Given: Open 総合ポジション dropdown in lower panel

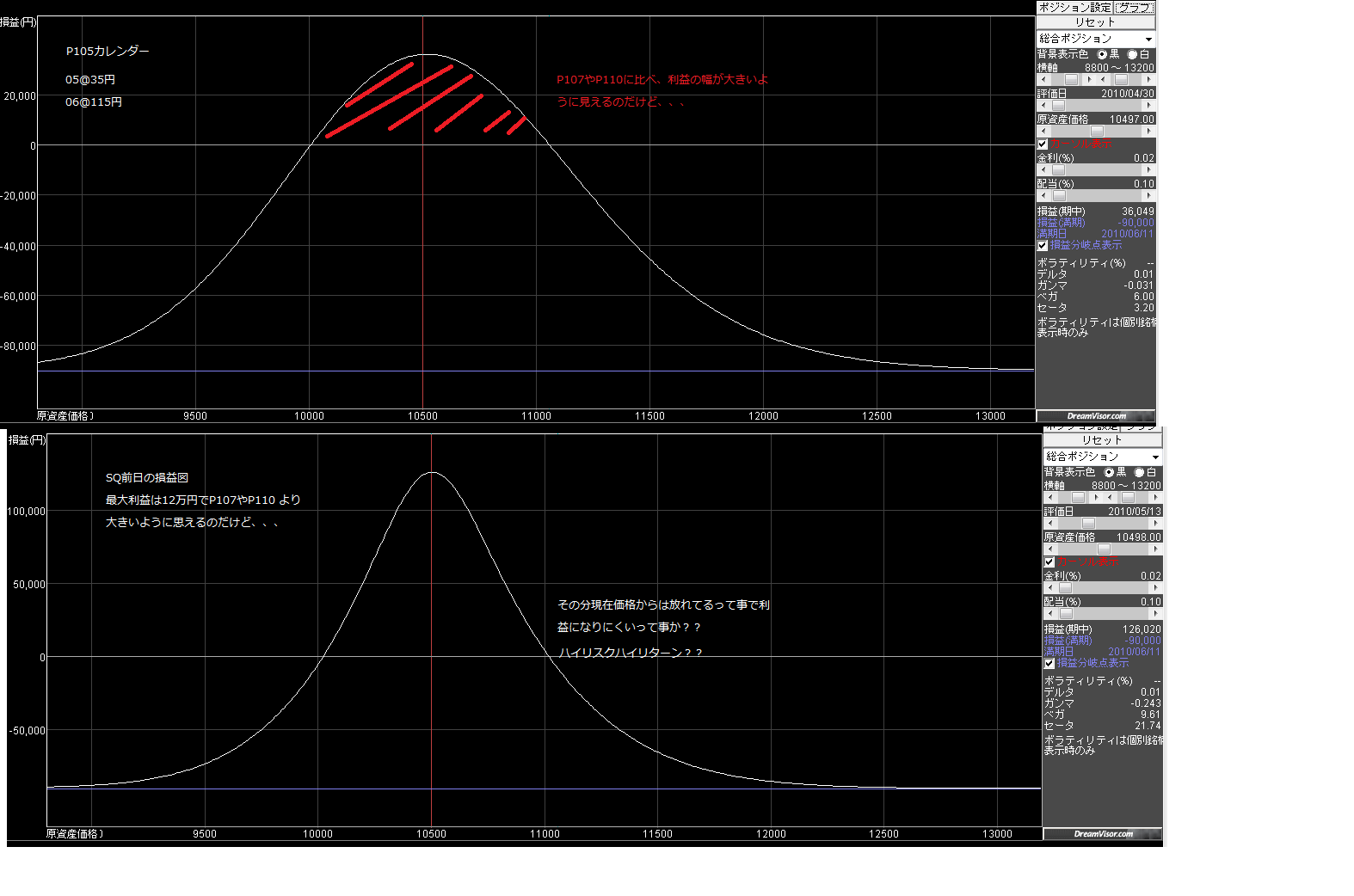Looking at the screenshot, I should tap(1155, 457).
